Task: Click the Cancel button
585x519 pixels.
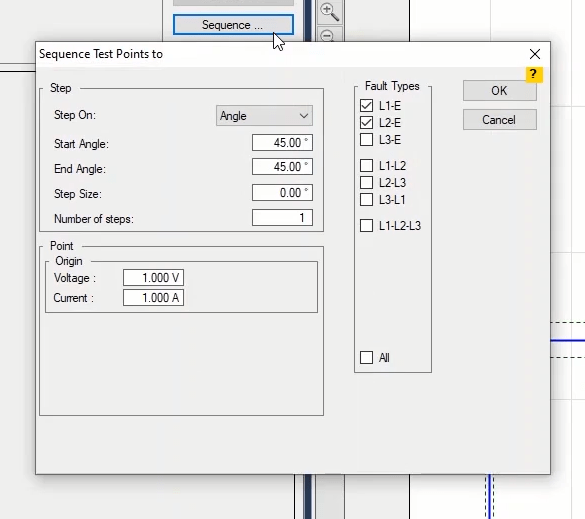Action: click(x=500, y=120)
